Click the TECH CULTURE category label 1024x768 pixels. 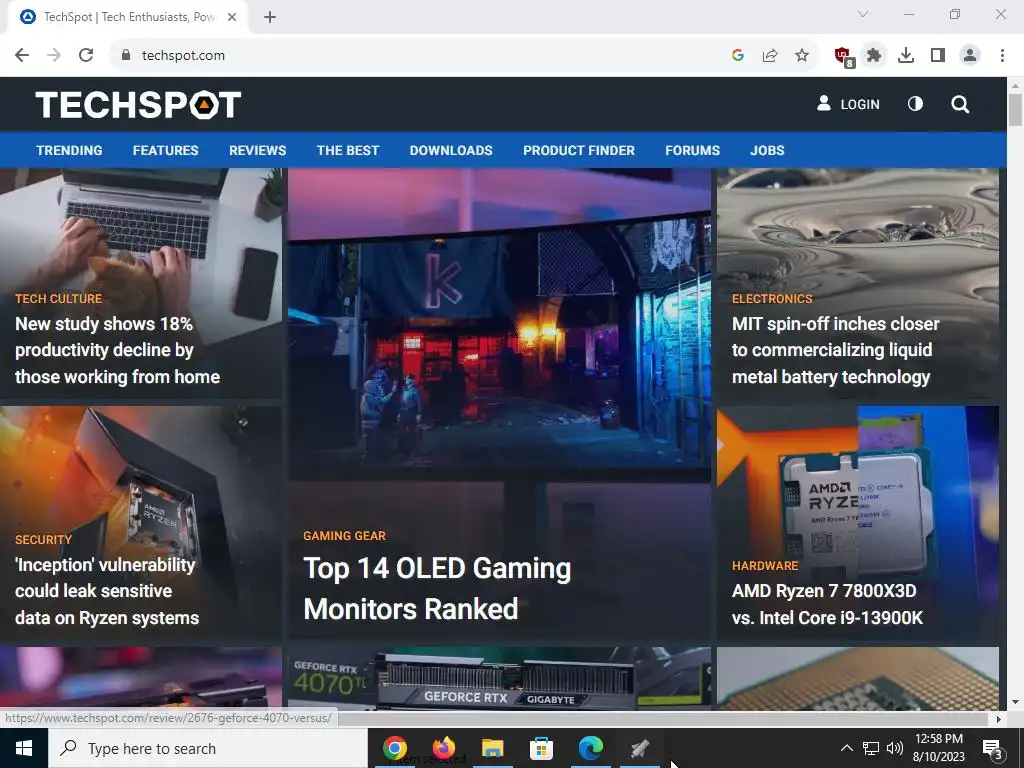[59, 298]
